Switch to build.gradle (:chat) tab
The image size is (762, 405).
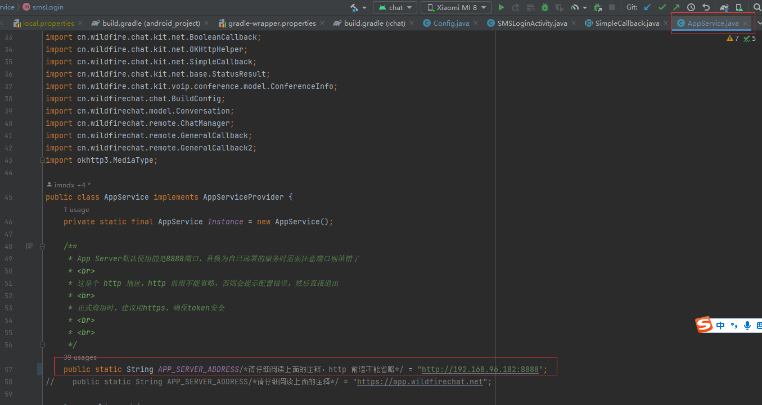(x=373, y=23)
